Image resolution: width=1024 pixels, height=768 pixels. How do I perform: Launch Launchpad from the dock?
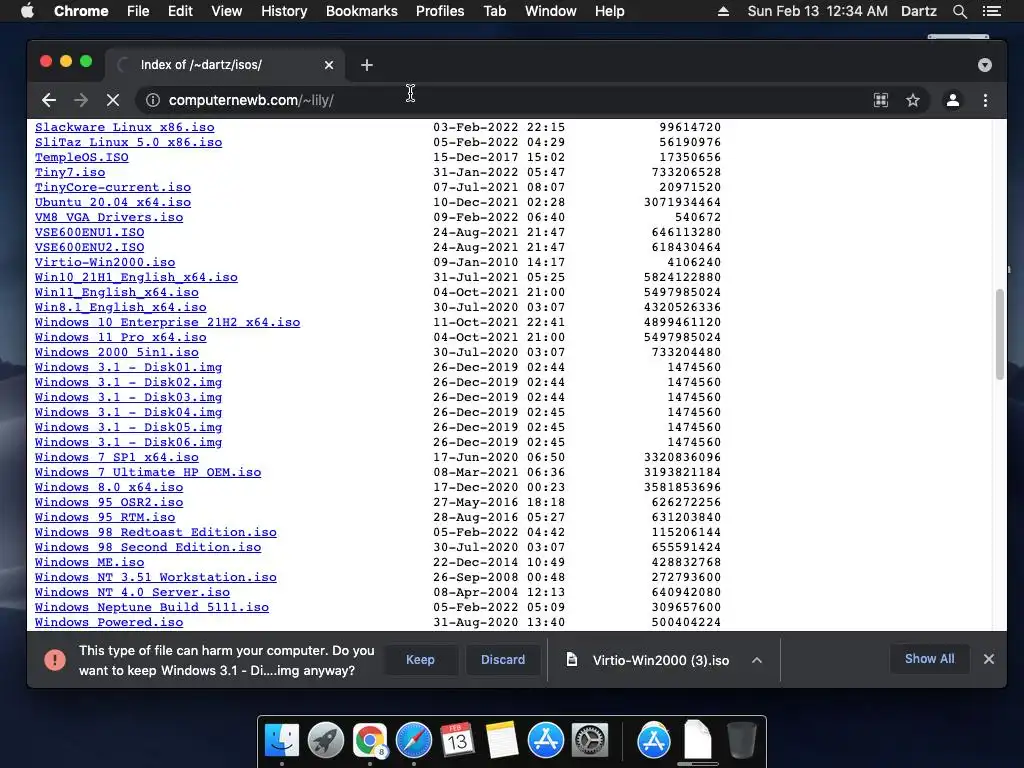pos(326,741)
